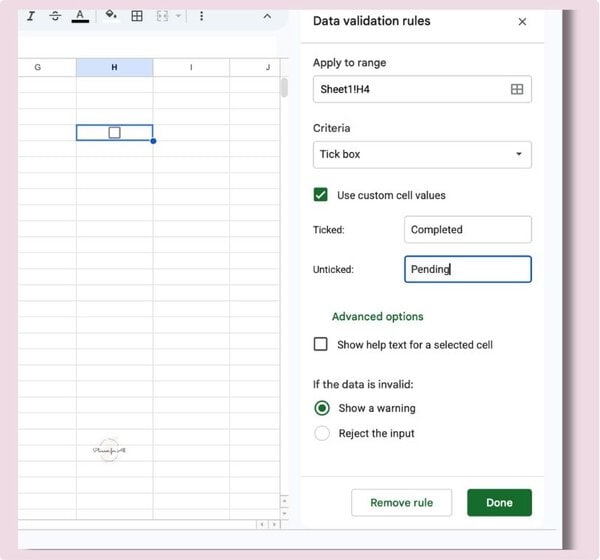Select column H header

click(114, 67)
